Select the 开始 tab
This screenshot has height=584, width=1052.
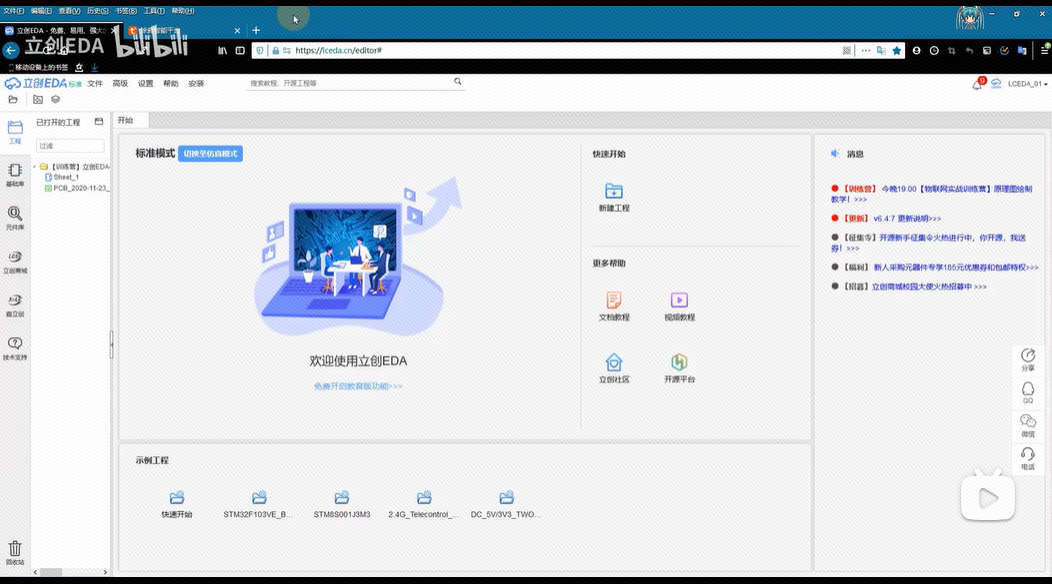coord(130,120)
